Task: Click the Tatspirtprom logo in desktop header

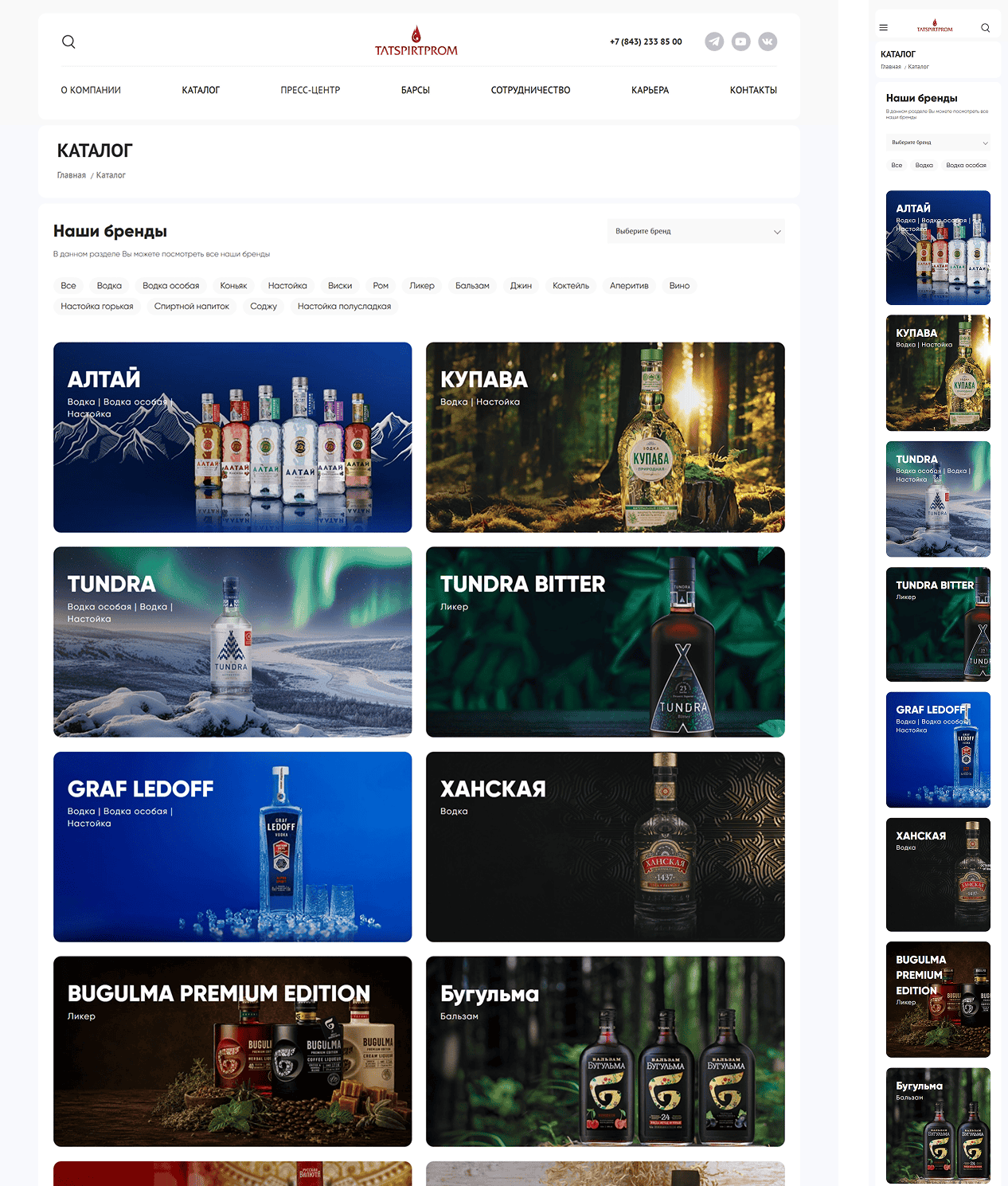Action: (416, 41)
